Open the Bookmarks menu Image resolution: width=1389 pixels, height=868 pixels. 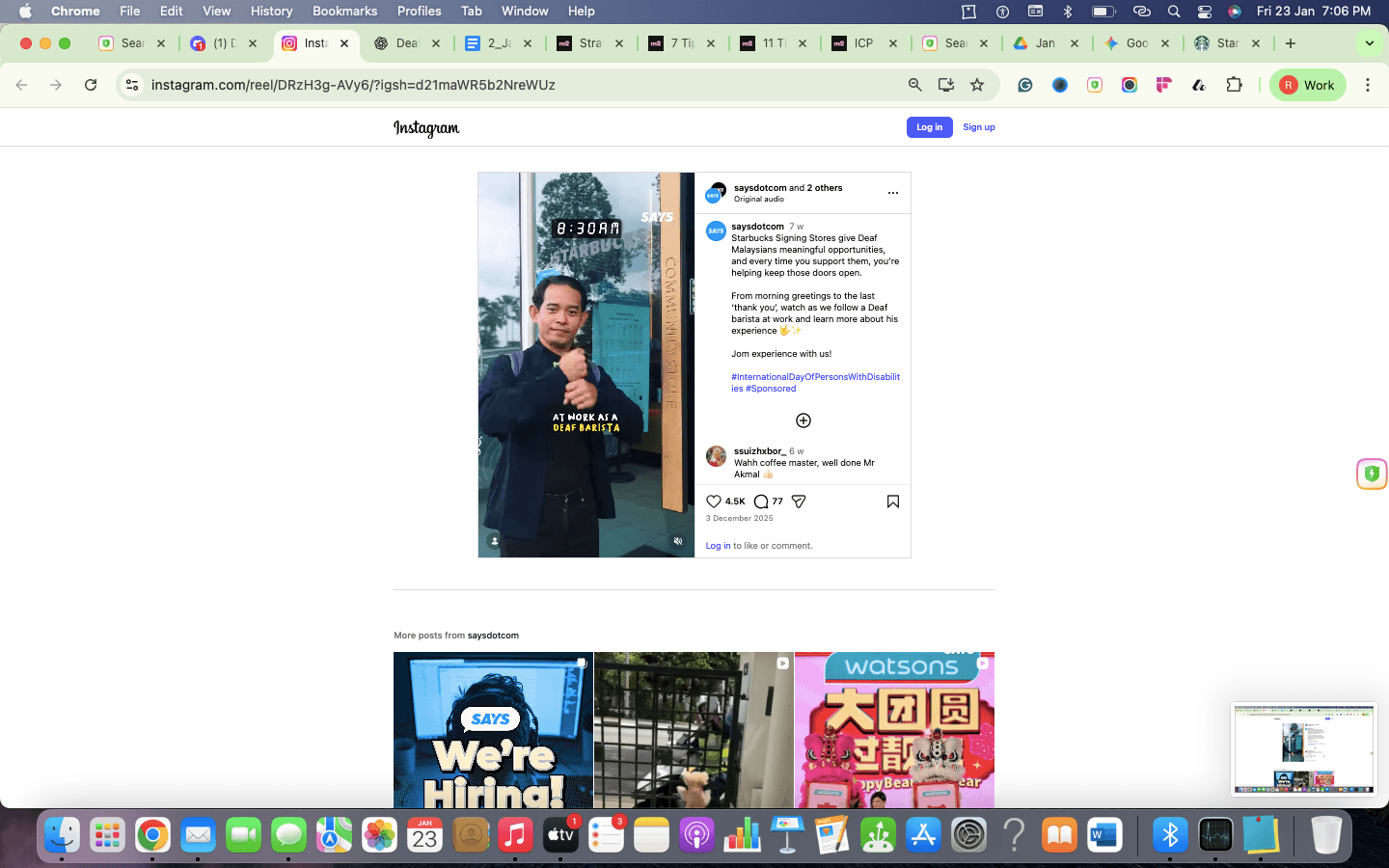[344, 11]
